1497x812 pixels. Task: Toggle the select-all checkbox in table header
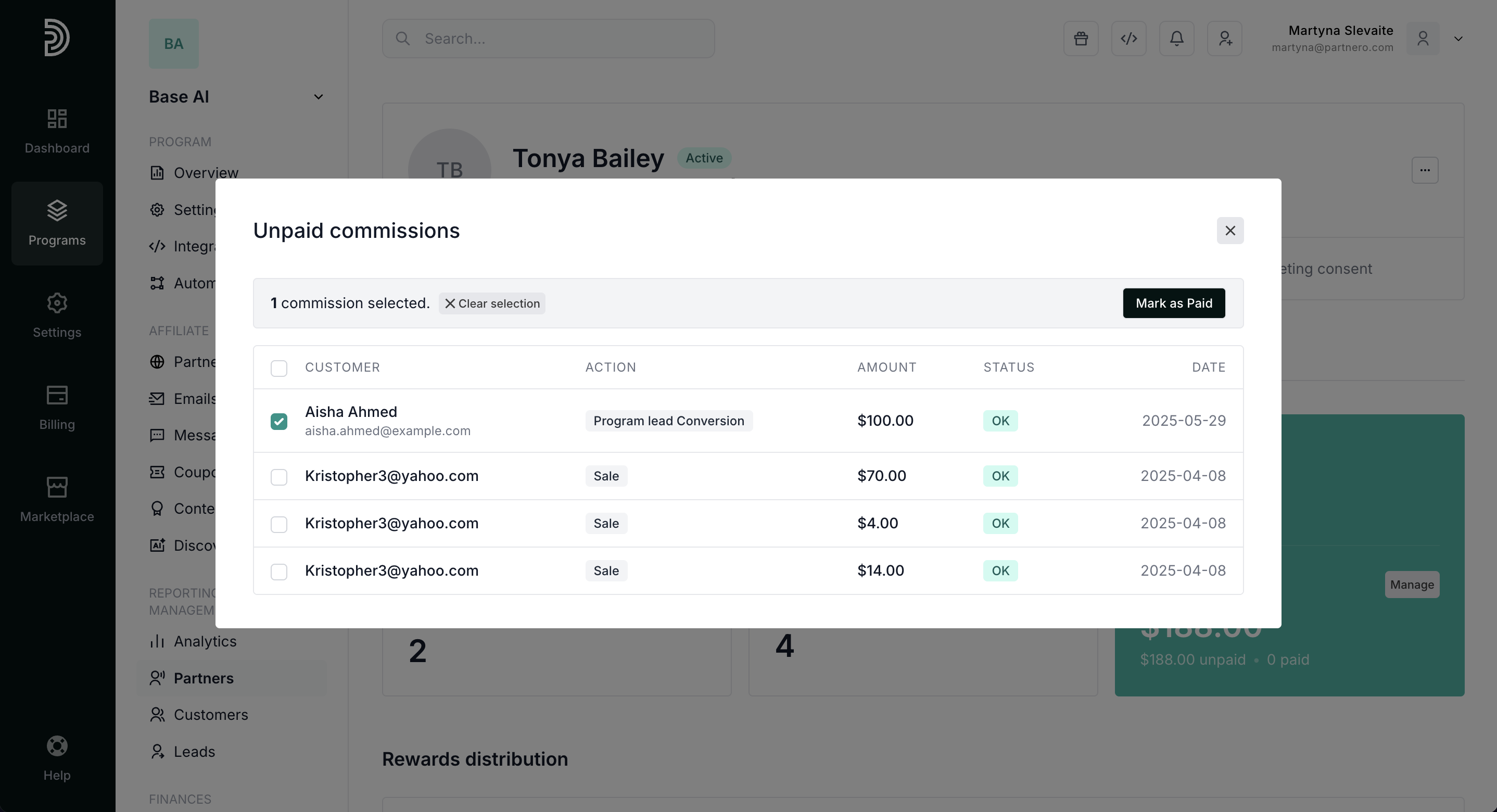coord(279,368)
